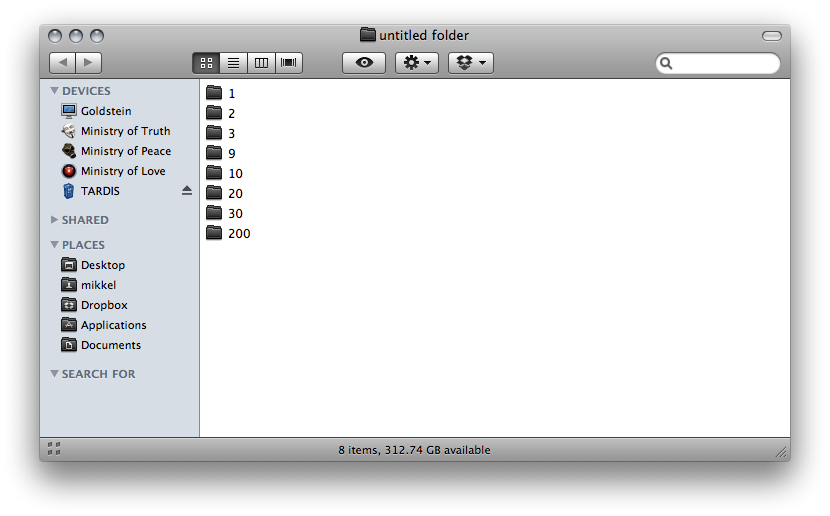Open the Action gear menu
Image resolution: width=830 pixels, height=516 pixels.
coord(417,63)
